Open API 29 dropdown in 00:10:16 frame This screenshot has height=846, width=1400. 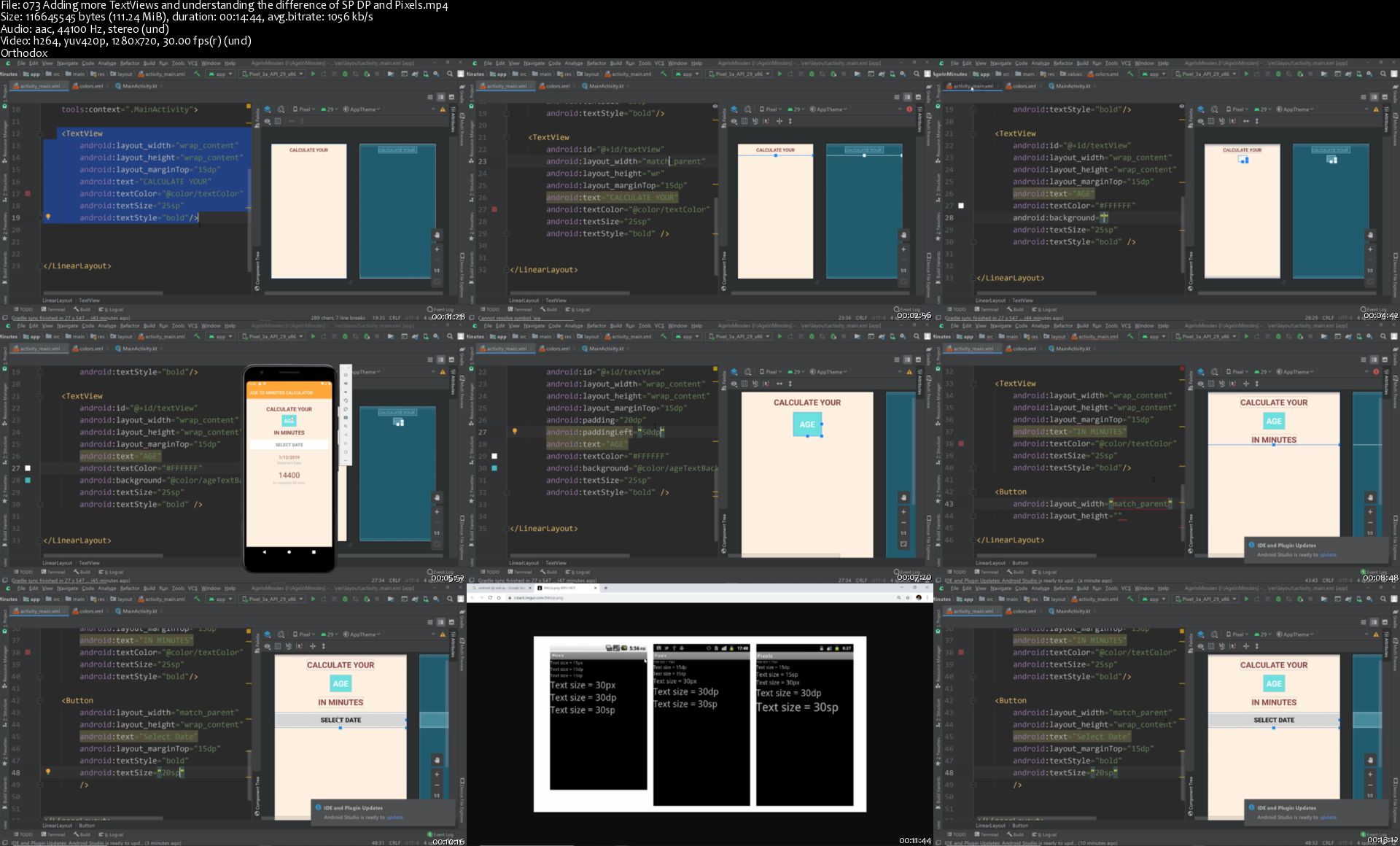coord(330,634)
